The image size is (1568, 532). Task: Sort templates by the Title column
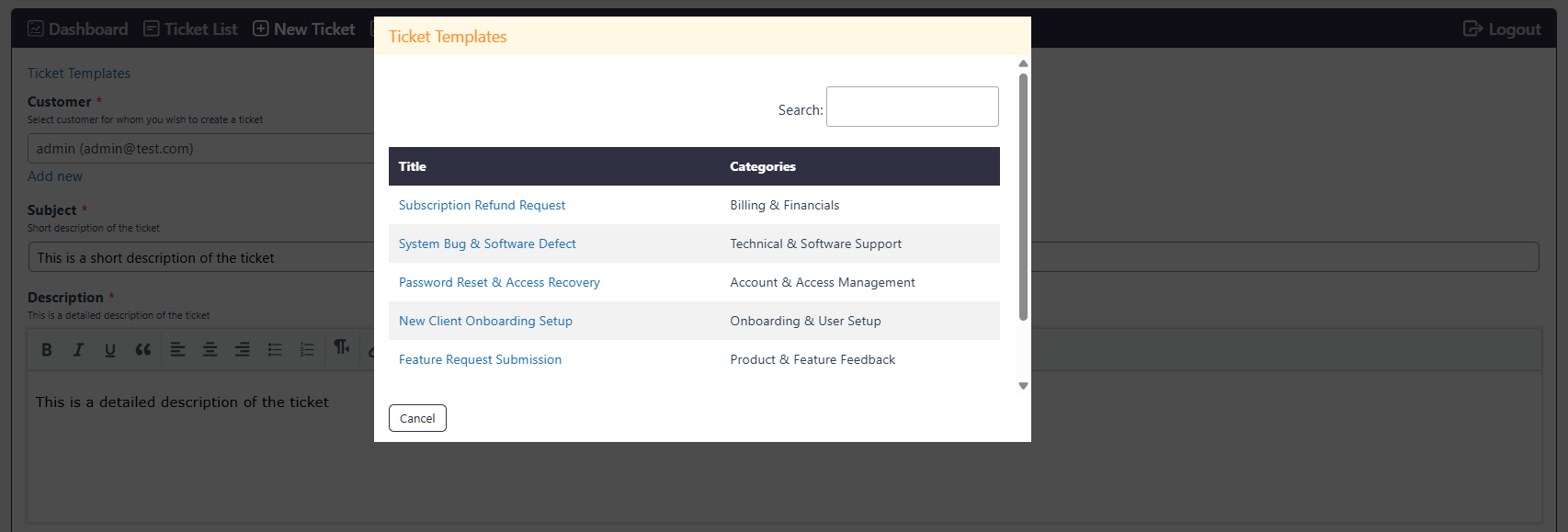pos(554,166)
